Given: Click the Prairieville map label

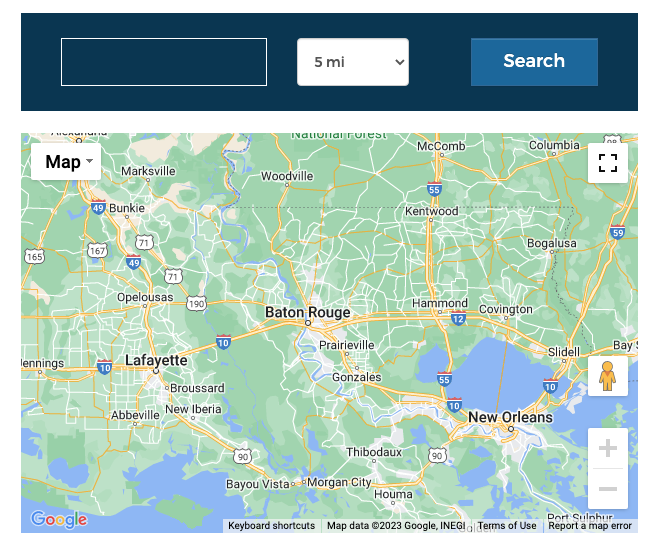Looking at the screenshot, I should point(346,345).
